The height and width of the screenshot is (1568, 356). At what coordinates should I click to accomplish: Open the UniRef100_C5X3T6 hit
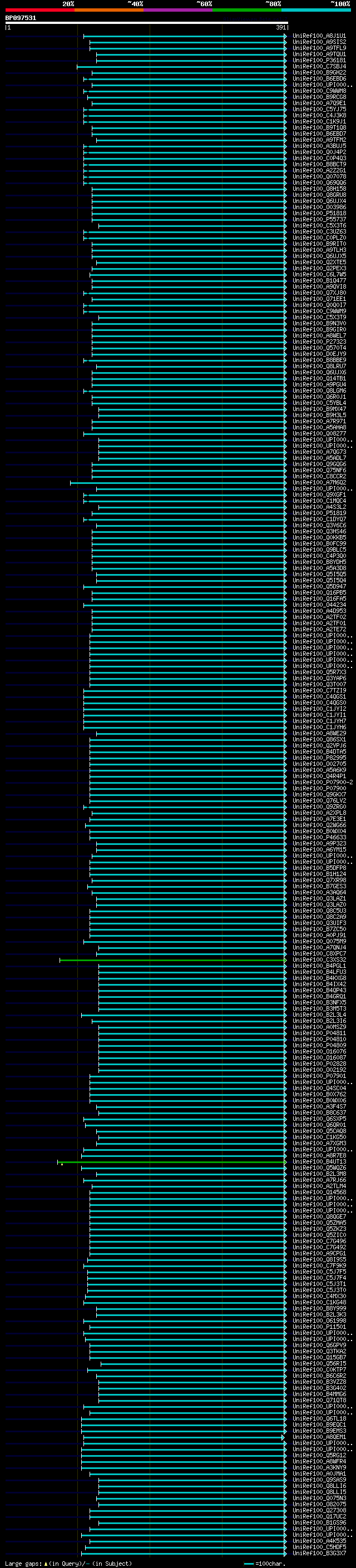tap(319, 226)
